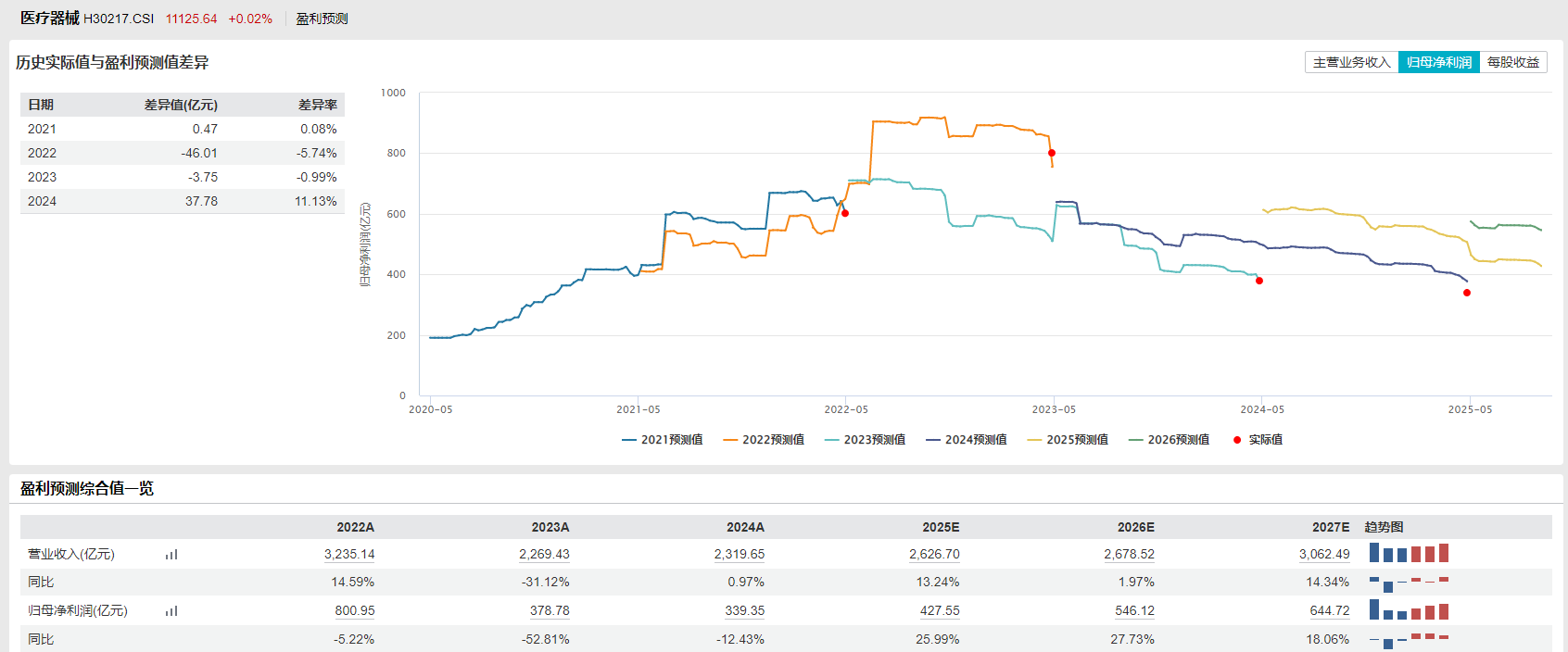Open the 2027E net profit value 644.72
This screenshot has height=652, width=1568.
[x=1329, y=611]
